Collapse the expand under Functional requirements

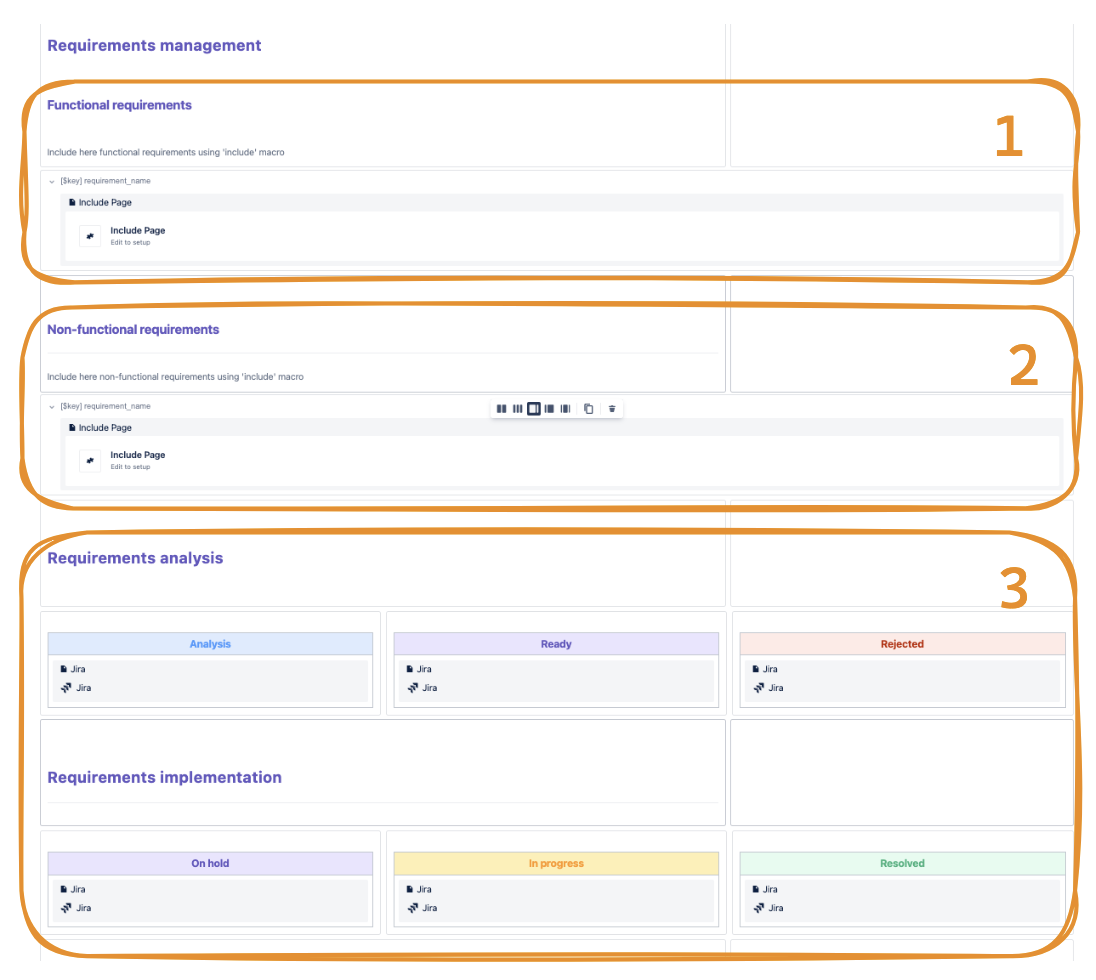point(51,181)
